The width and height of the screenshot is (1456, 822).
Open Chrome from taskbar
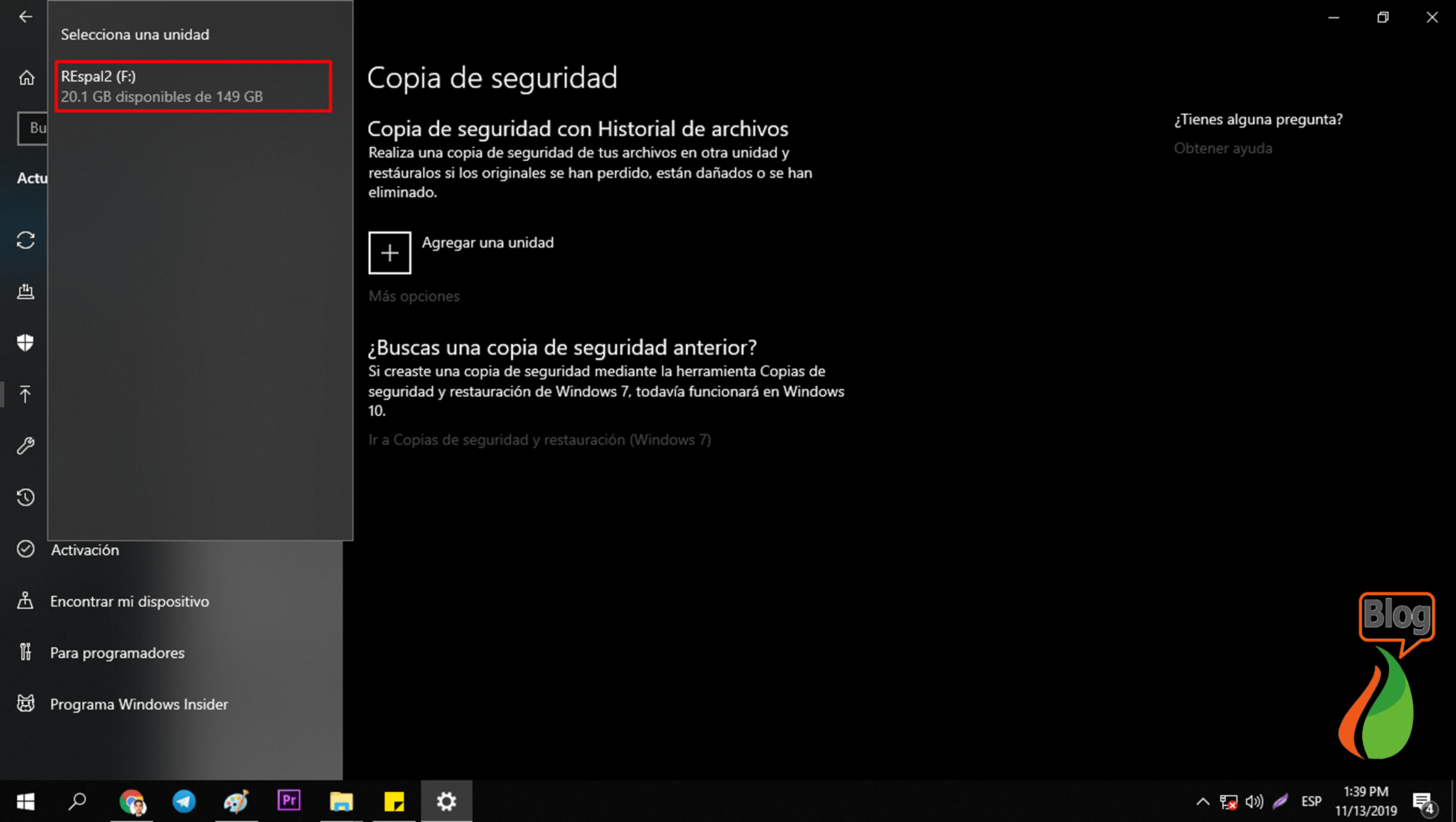tap(132, 801)
